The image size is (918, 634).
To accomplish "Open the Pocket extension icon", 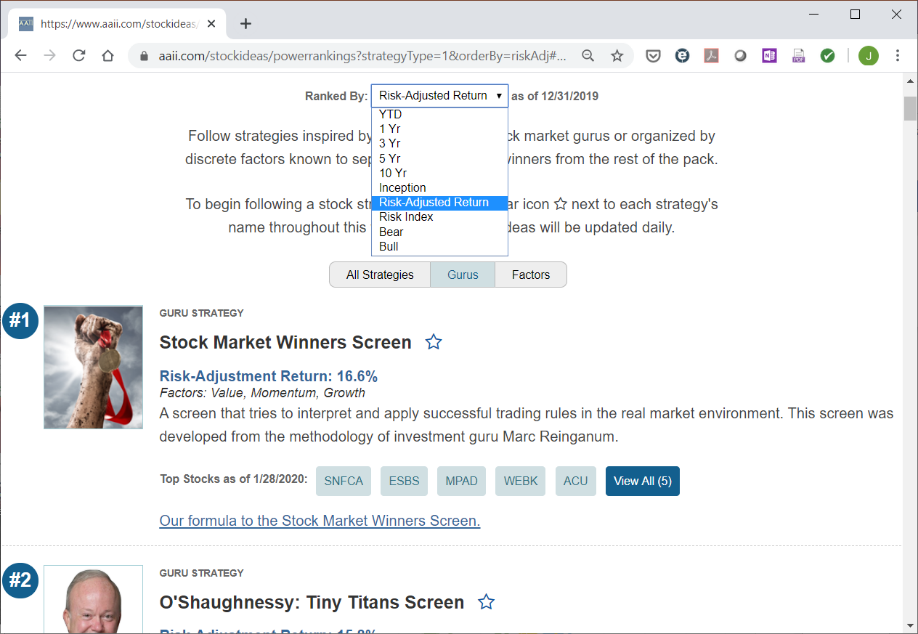I will [x=653, y=56].
